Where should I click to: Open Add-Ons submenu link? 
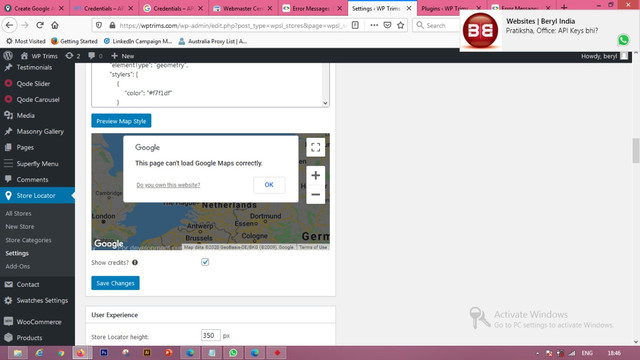(18, 266)
